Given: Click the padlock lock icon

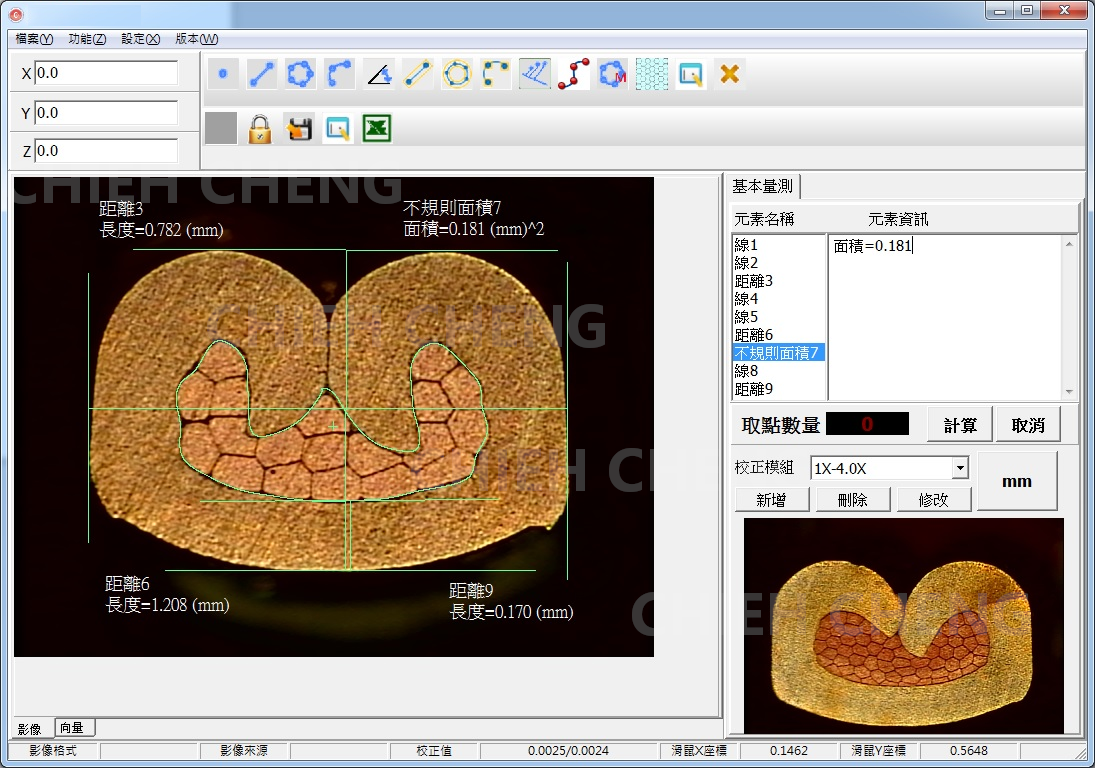Looking at the screenshot, I should click(x=260, y=129).
